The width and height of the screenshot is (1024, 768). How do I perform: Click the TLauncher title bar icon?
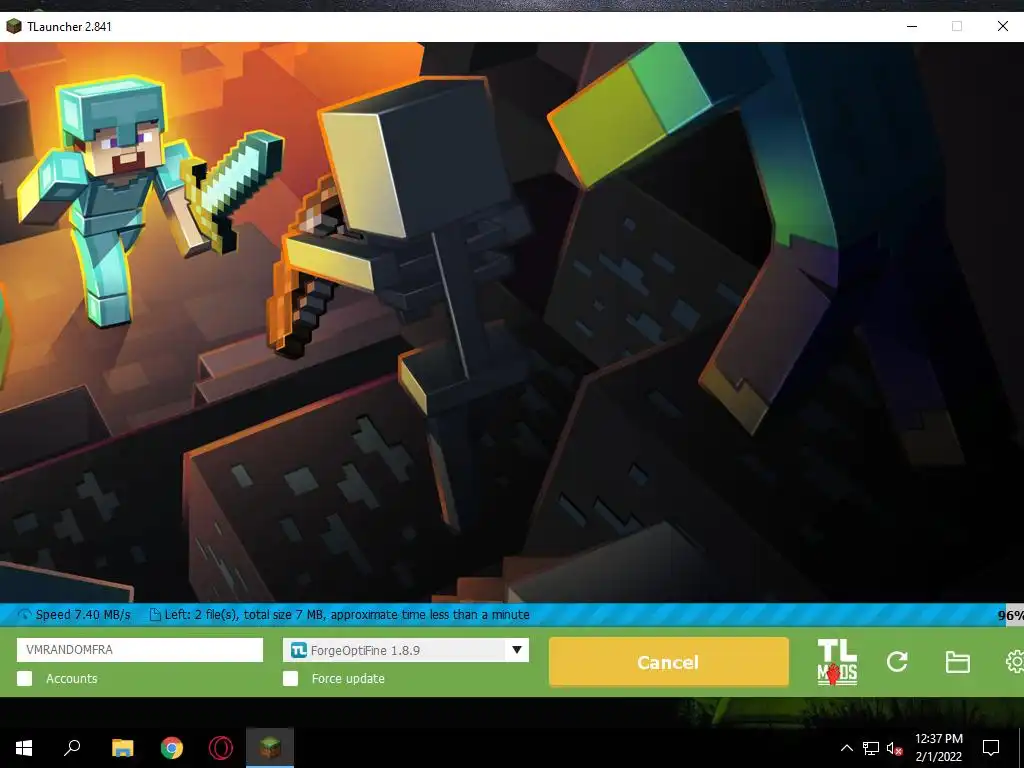[x=14, y=27]
